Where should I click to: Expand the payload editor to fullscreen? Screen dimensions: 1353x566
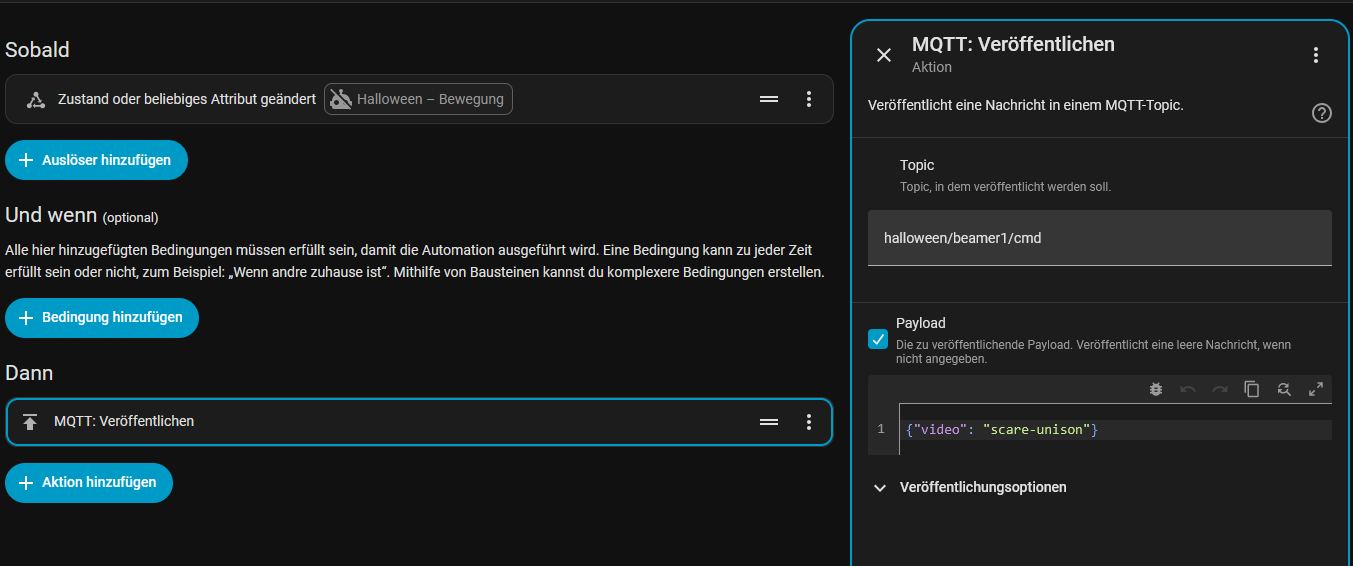[x=1316, y=389]
